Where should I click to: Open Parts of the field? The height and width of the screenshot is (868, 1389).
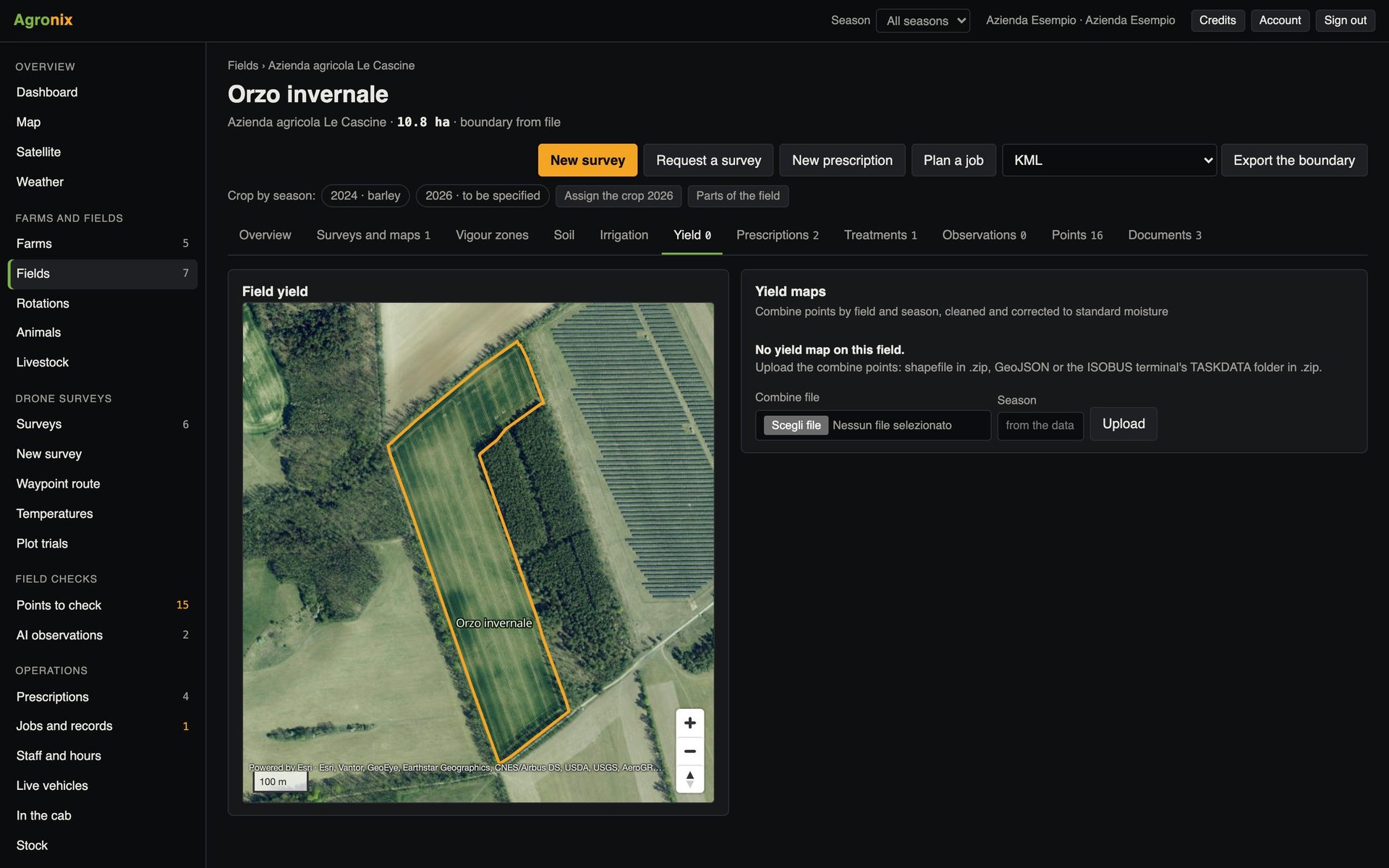tap(738, 196)
